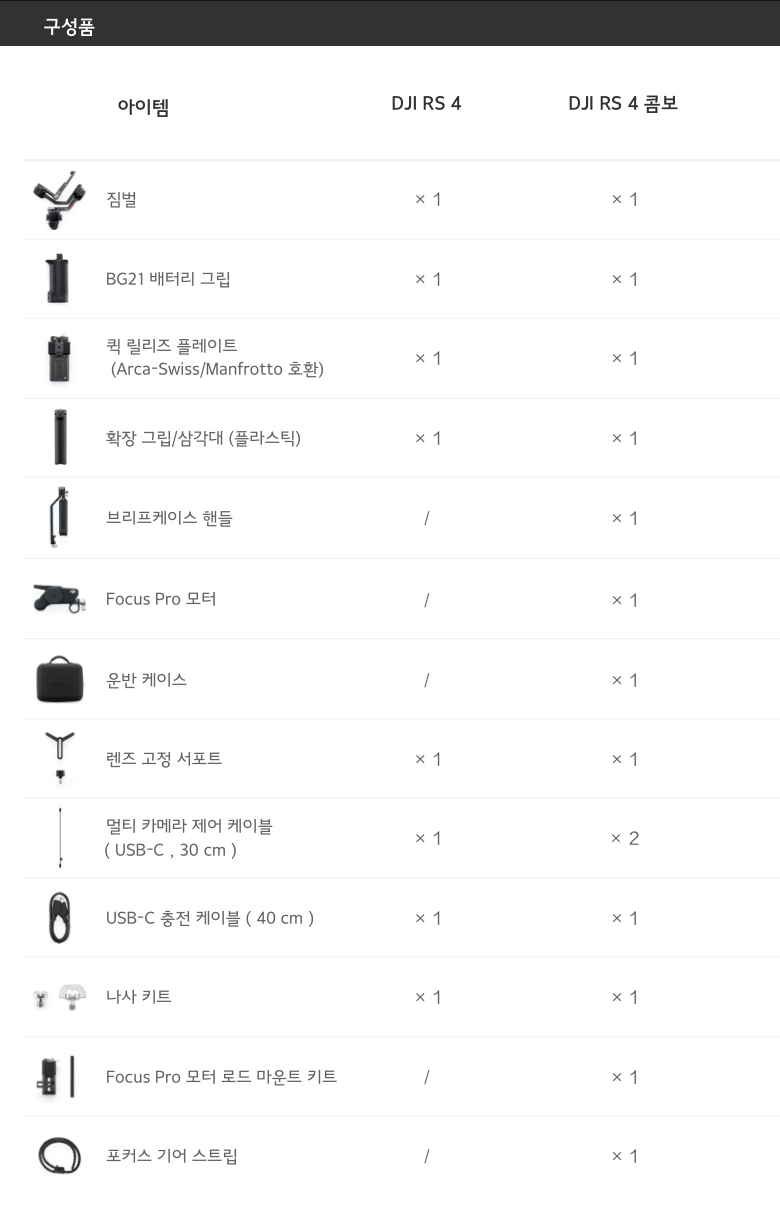Click the extended grip tripod image
This screenshot has width=780, height=1218.
click(x=61, y=438)
